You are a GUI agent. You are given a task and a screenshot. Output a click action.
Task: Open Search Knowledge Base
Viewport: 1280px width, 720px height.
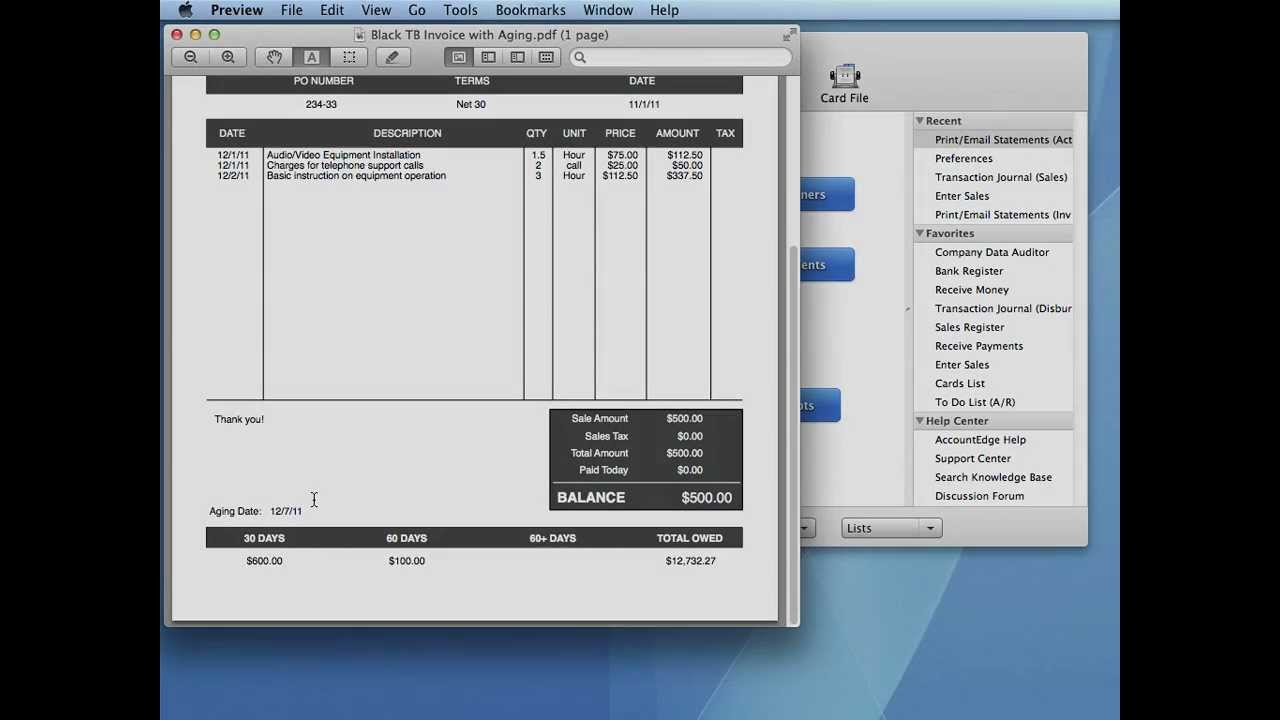[993, 477]
